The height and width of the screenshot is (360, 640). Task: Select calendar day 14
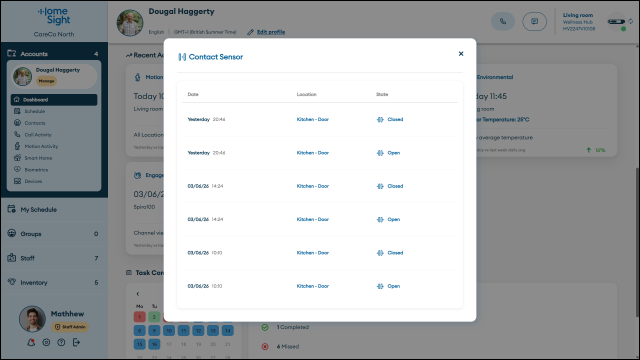227,330
